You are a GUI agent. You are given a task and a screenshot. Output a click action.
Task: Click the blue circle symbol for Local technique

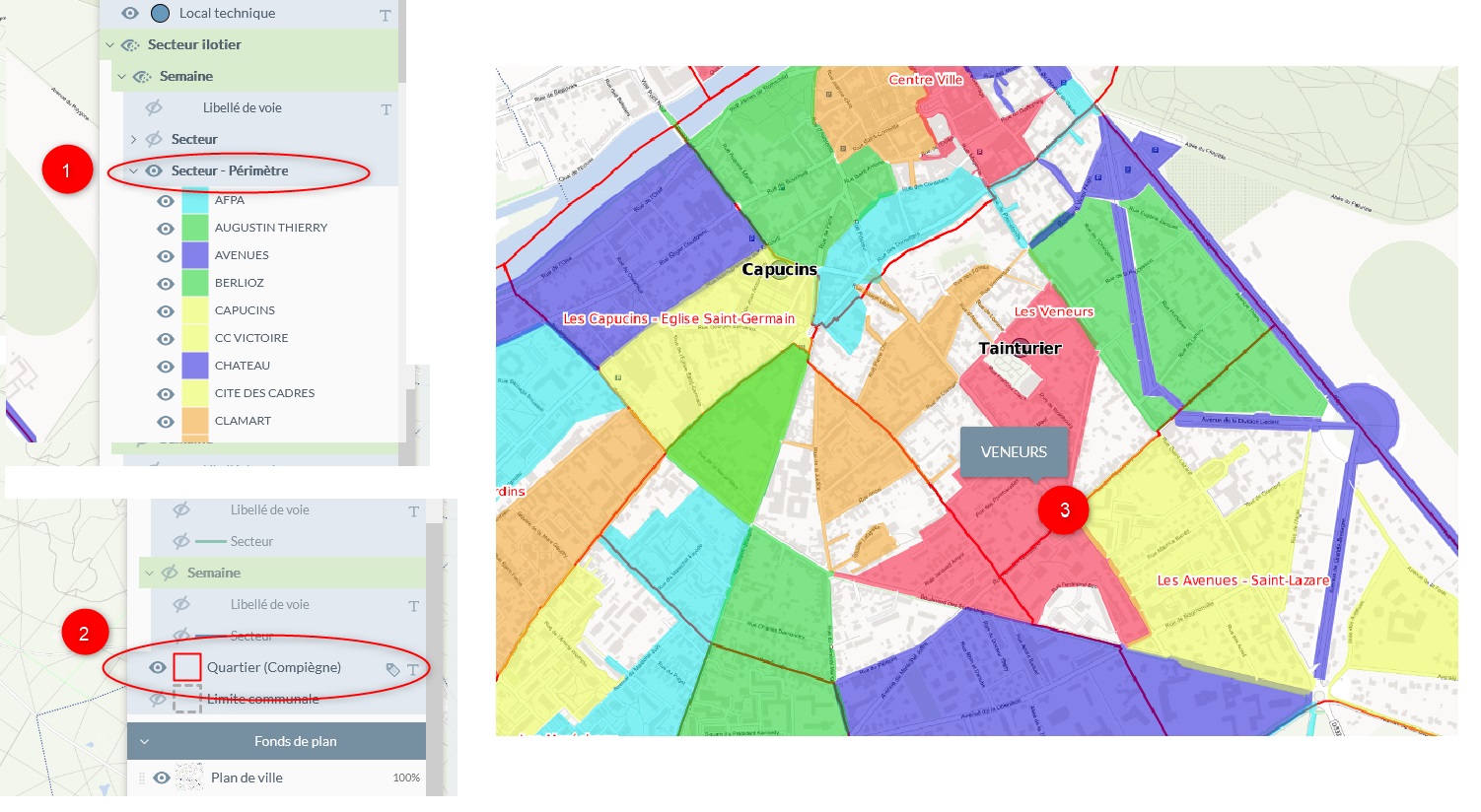pyautogui.click(x=160, y=13)
